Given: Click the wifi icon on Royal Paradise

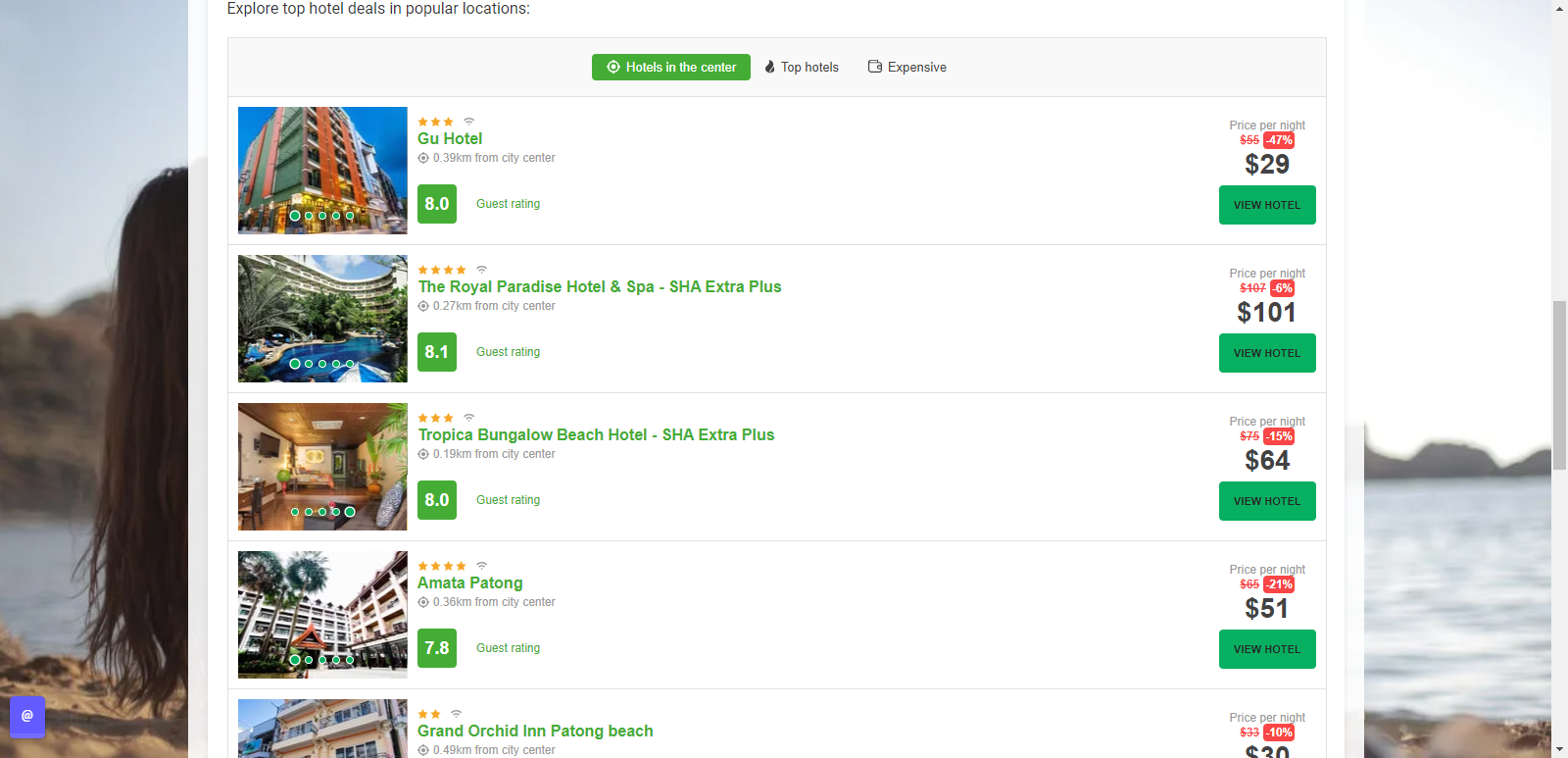Looking at the screenshot, I should click(x=481, y=270).
